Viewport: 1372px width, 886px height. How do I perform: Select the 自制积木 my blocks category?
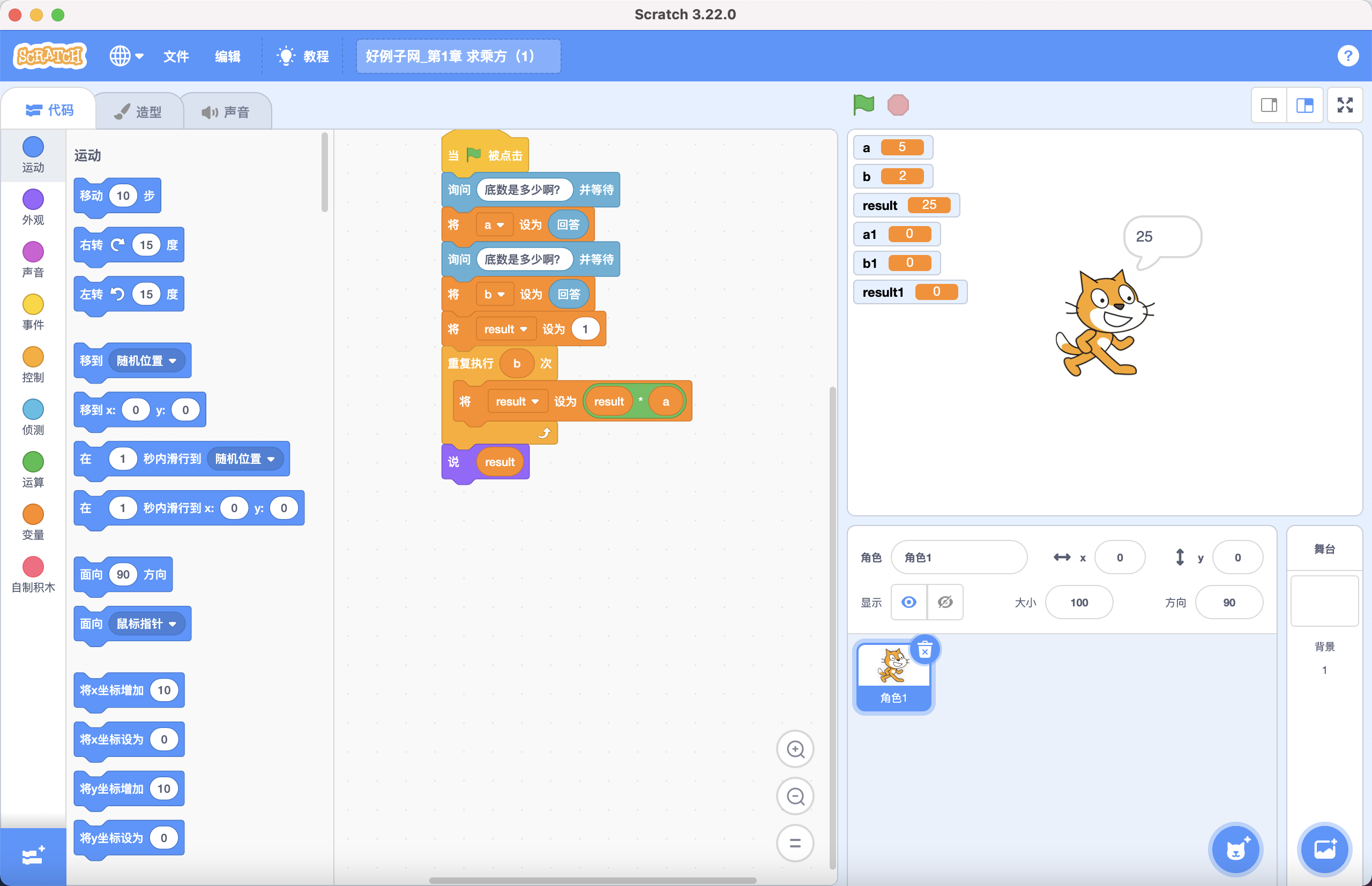pos(33,574)
